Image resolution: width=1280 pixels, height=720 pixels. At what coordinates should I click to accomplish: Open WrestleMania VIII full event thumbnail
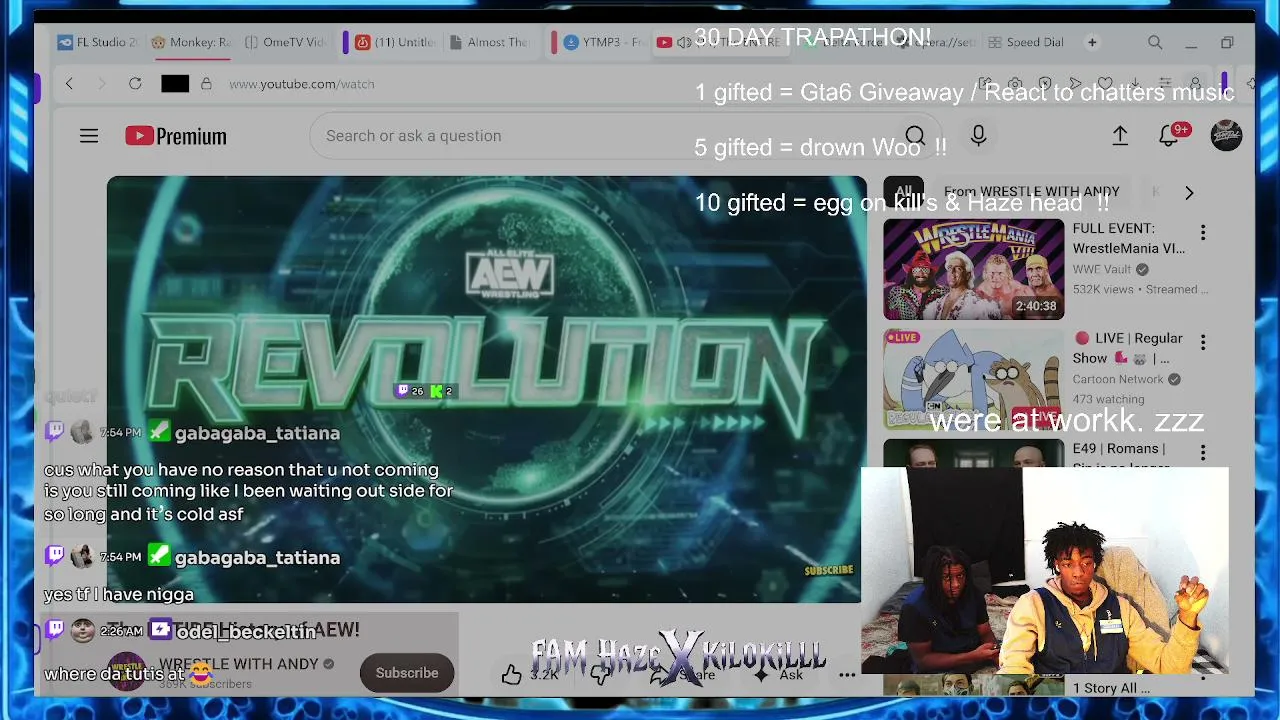pyautogui.click(x=974, y=269)
